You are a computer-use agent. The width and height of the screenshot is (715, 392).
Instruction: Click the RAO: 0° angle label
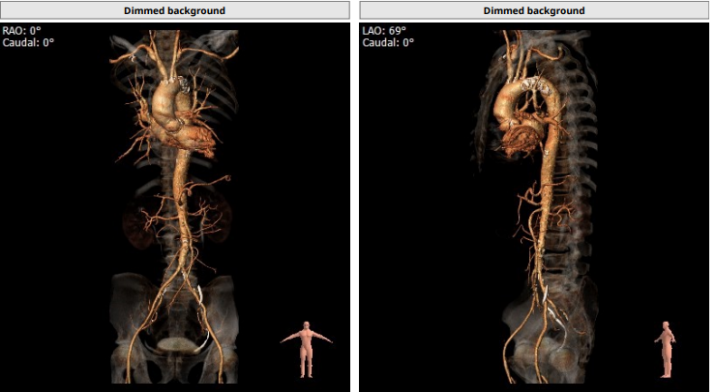point(21,31)
